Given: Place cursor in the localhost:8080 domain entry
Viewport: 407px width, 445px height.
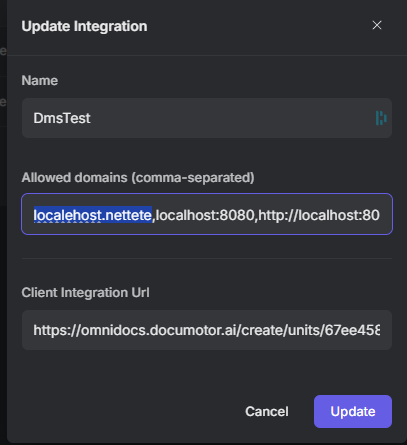Looking at the screenshot, I should click(205, 215).
